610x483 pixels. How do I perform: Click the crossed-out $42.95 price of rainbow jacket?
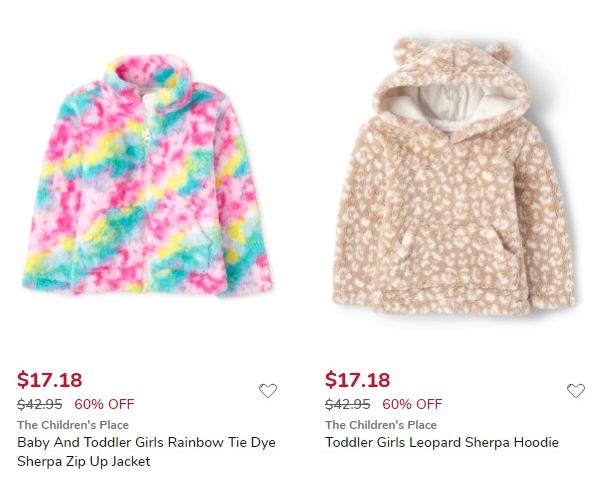[40, 404]
